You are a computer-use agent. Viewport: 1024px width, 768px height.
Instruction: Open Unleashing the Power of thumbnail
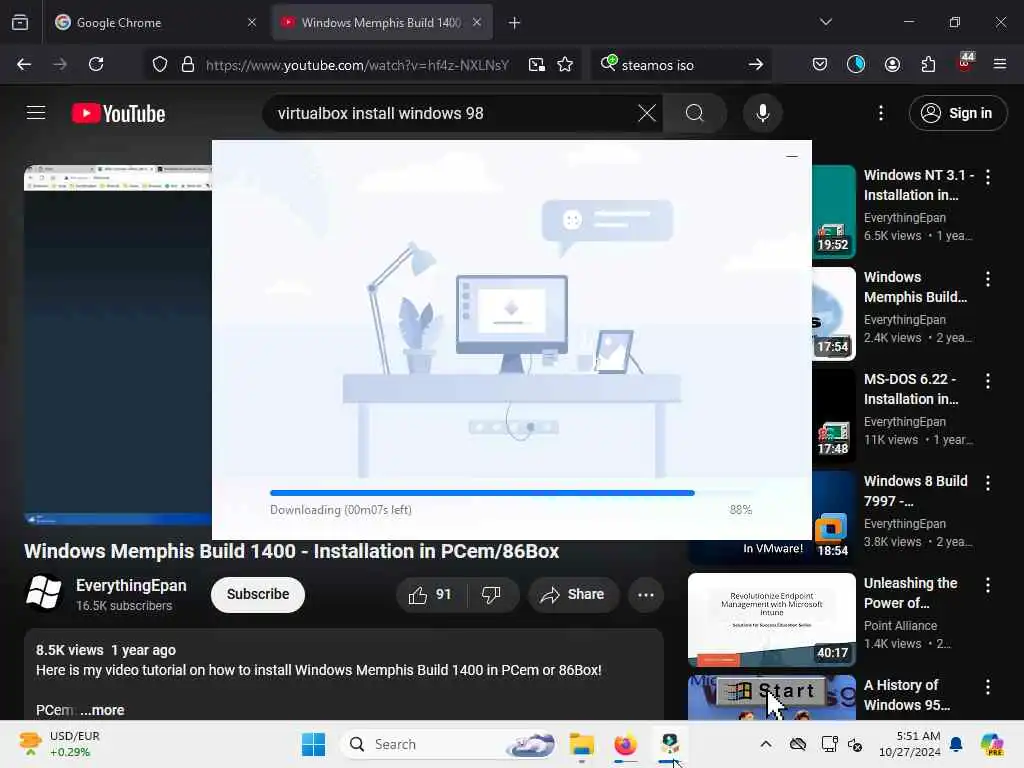point(772,620)
